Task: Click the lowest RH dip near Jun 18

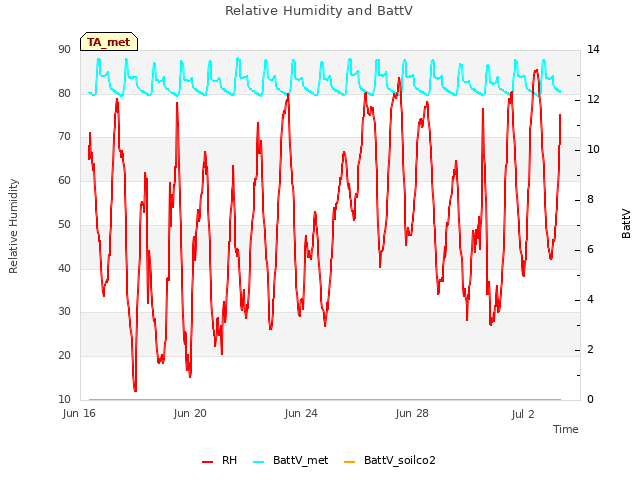Action: click(135, 390)
